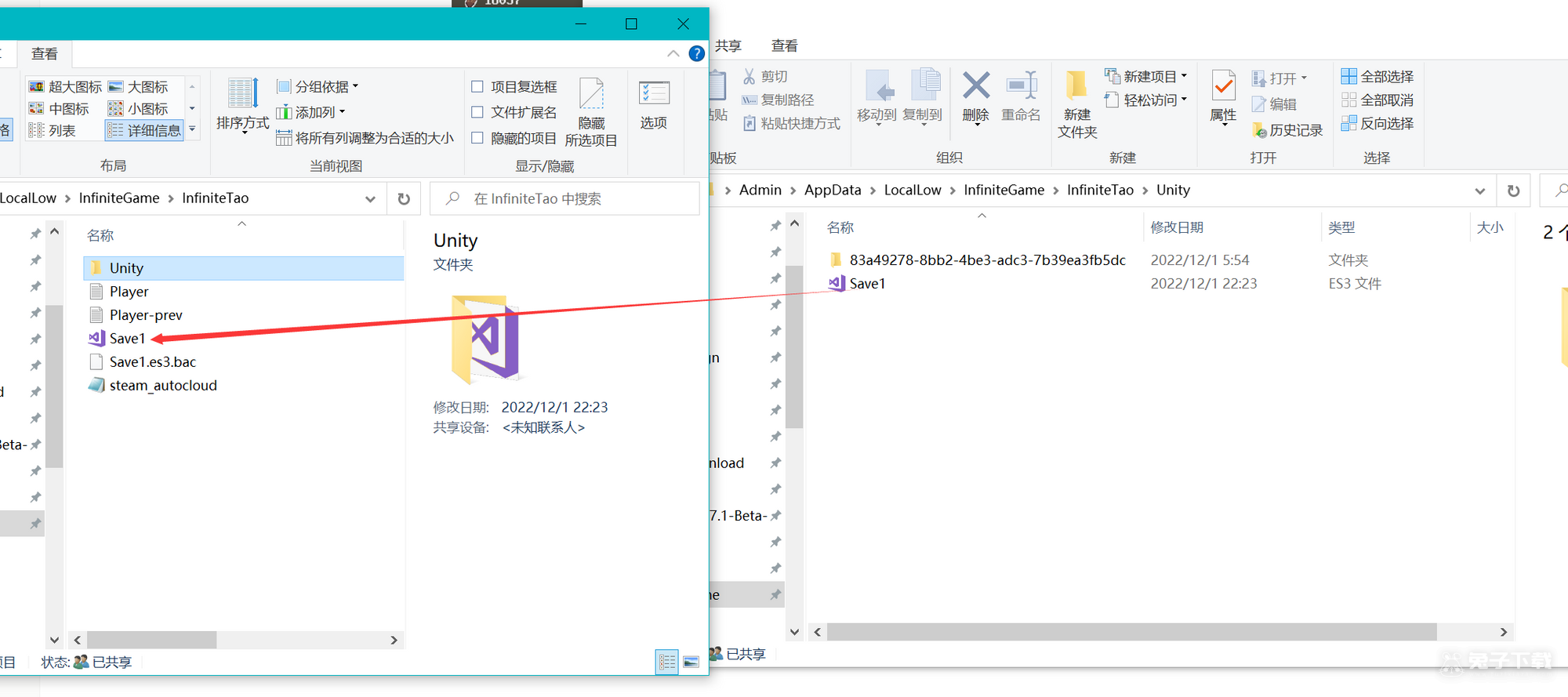Enable Hidden items (隐藏的项目) checkbox

pos(477,138)
